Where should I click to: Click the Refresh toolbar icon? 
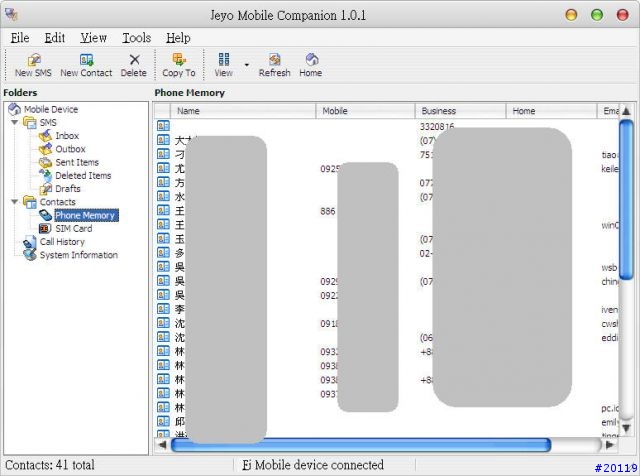point(275,60)
